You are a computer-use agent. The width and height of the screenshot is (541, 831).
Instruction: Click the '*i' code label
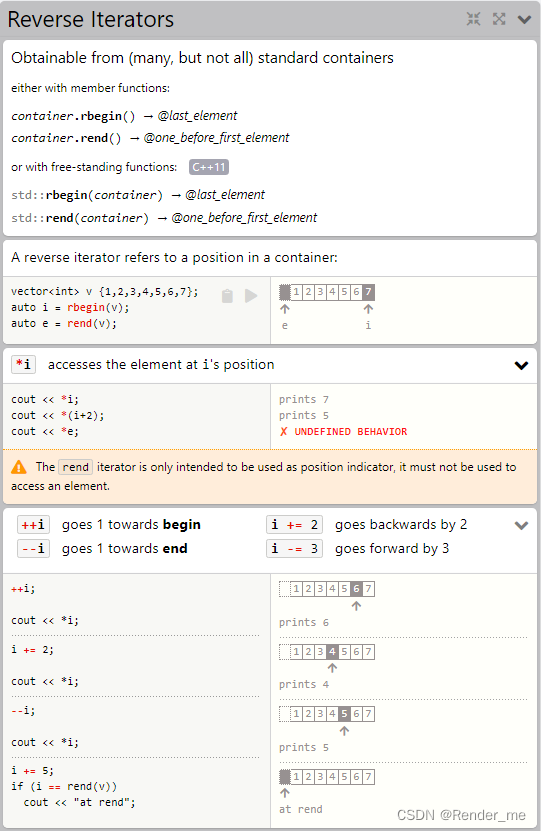pos(24,365)
